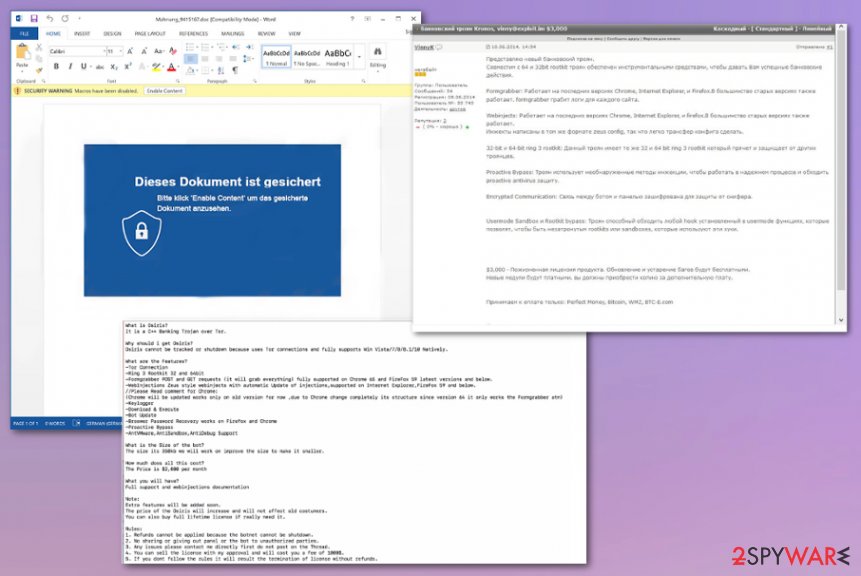Toggle Strikethrough (abc) formatting
This screenshot has width=861, height=576.
pyautogui.click(x=100, y=67)
